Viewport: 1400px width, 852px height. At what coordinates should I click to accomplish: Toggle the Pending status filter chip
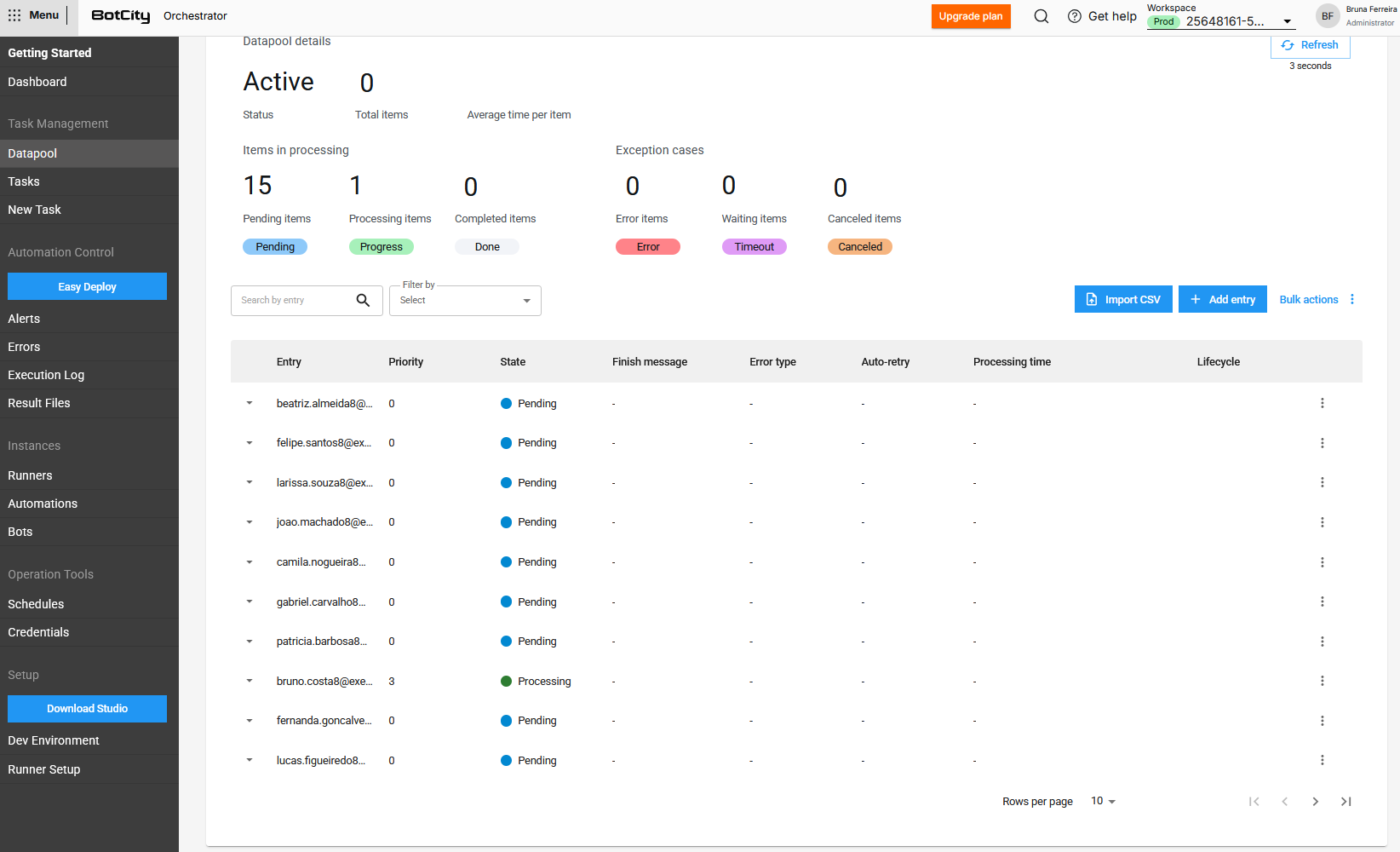tap(275, 247)
